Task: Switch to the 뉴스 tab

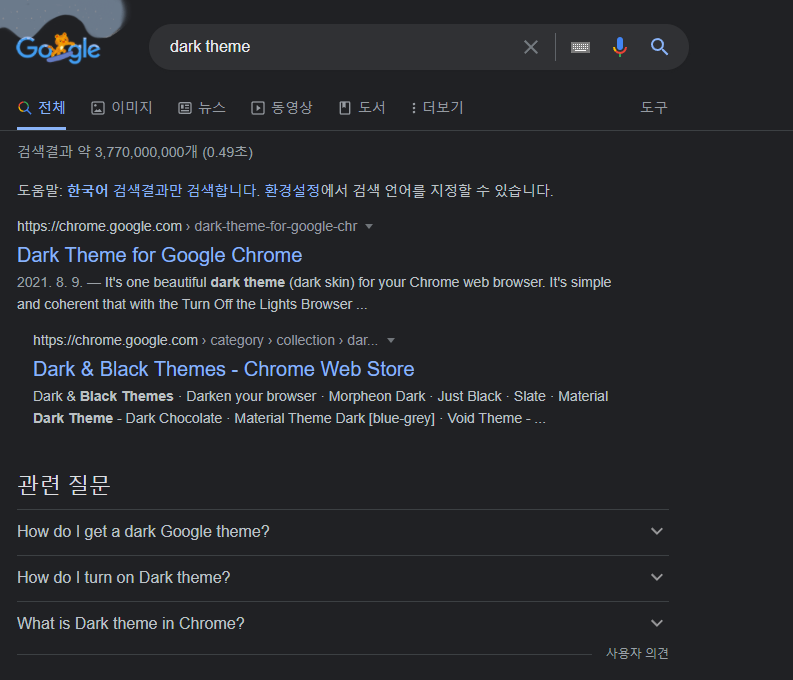Action: 202,108
